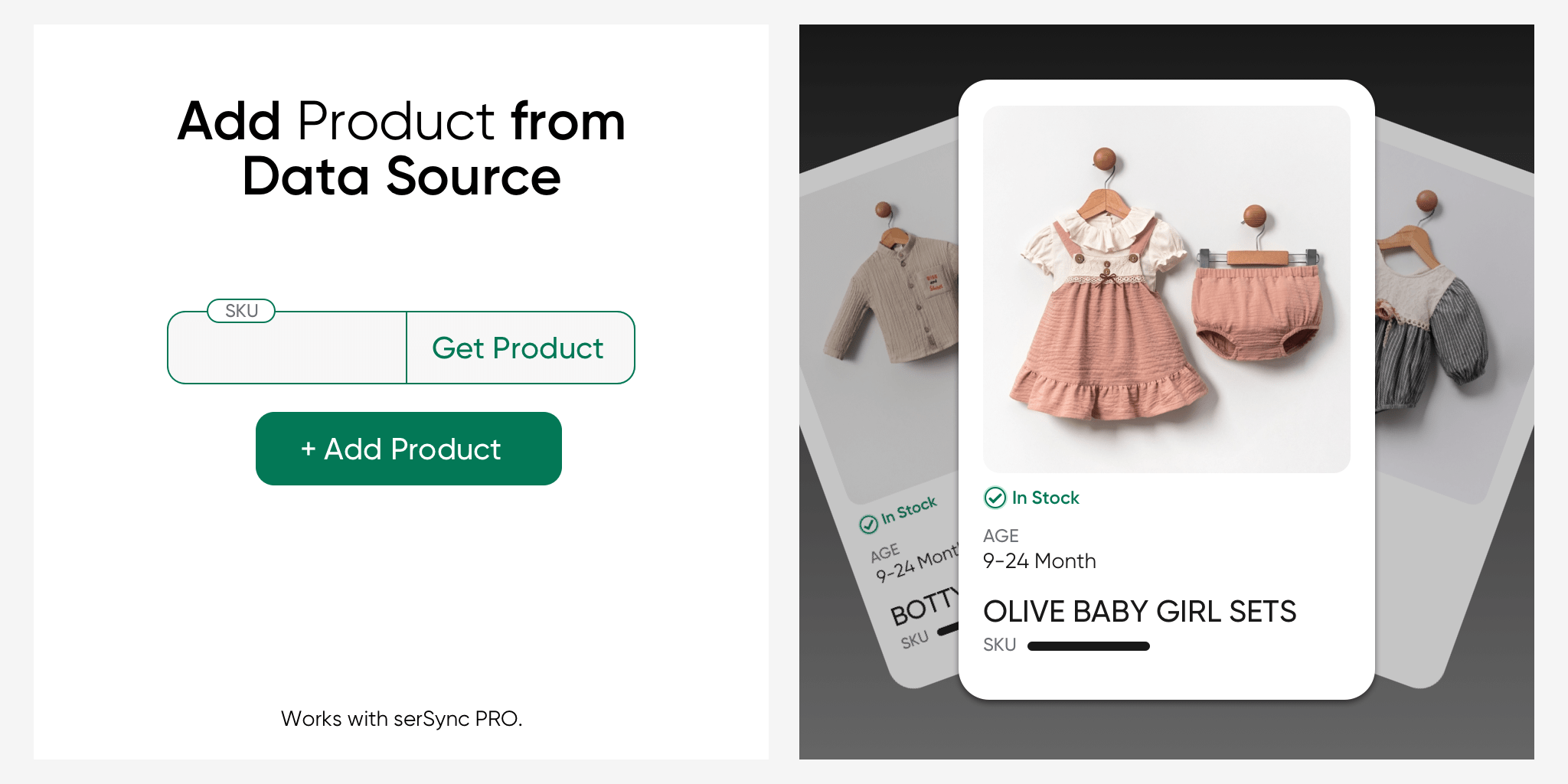Click the AGE label on the center card

pos(1001,536)
